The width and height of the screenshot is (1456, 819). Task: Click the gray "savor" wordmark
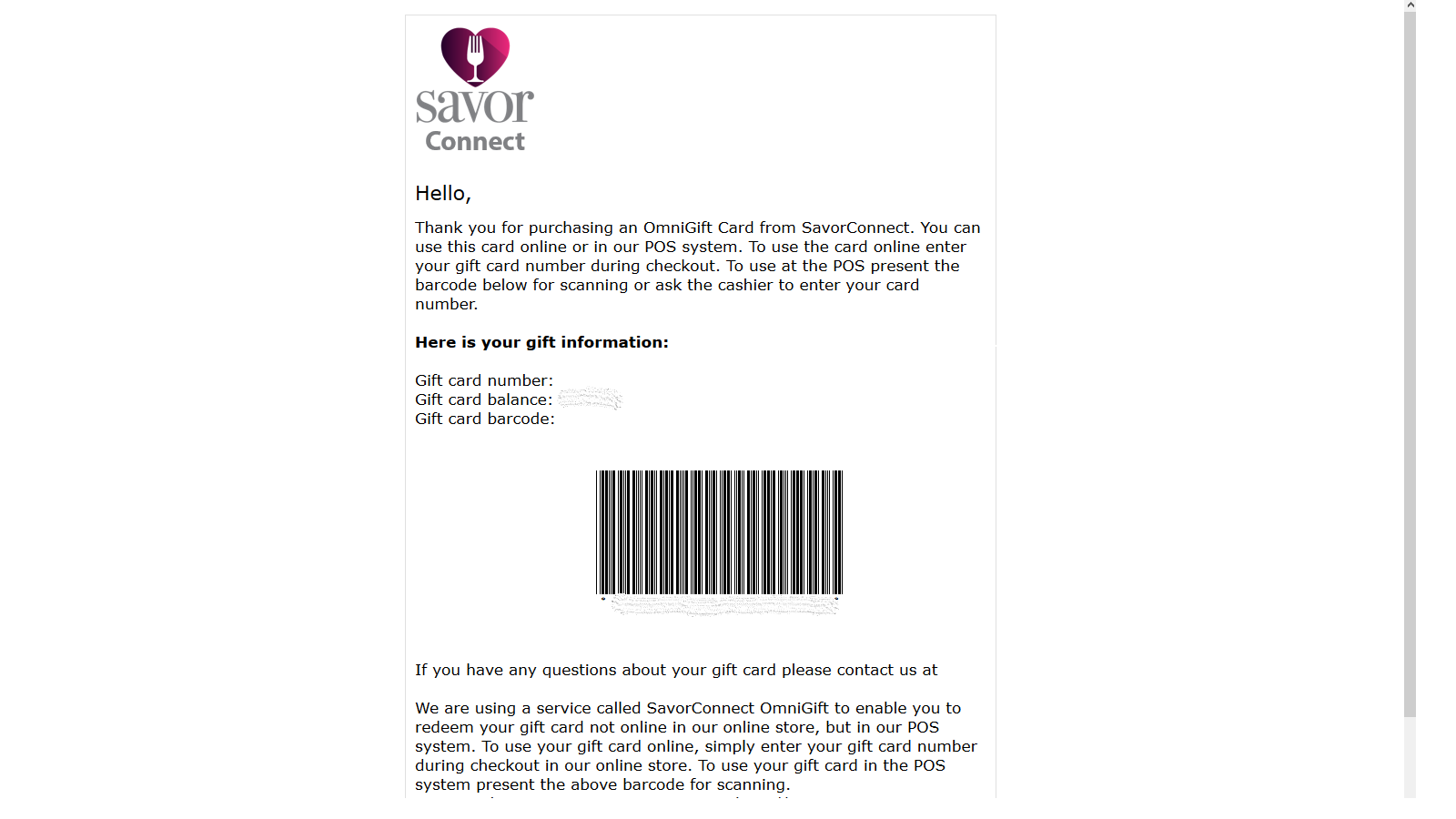475,106
